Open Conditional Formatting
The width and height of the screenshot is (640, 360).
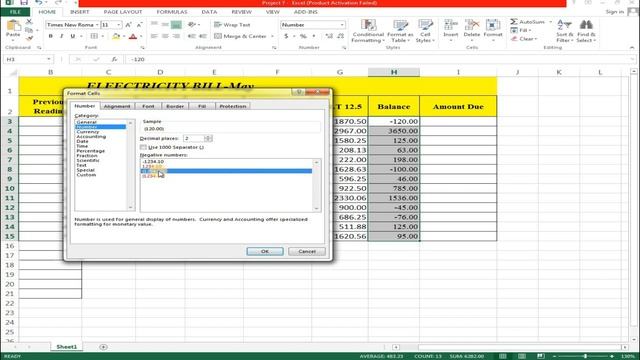tap(368, 31)
